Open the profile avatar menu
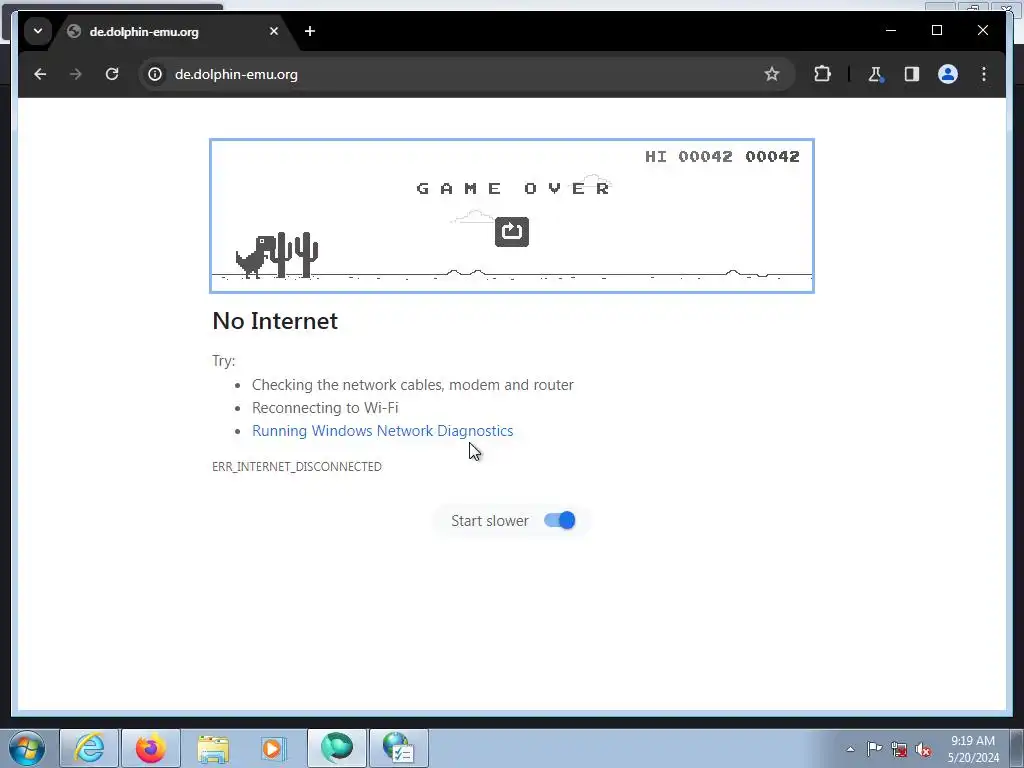 pos(948,74)
